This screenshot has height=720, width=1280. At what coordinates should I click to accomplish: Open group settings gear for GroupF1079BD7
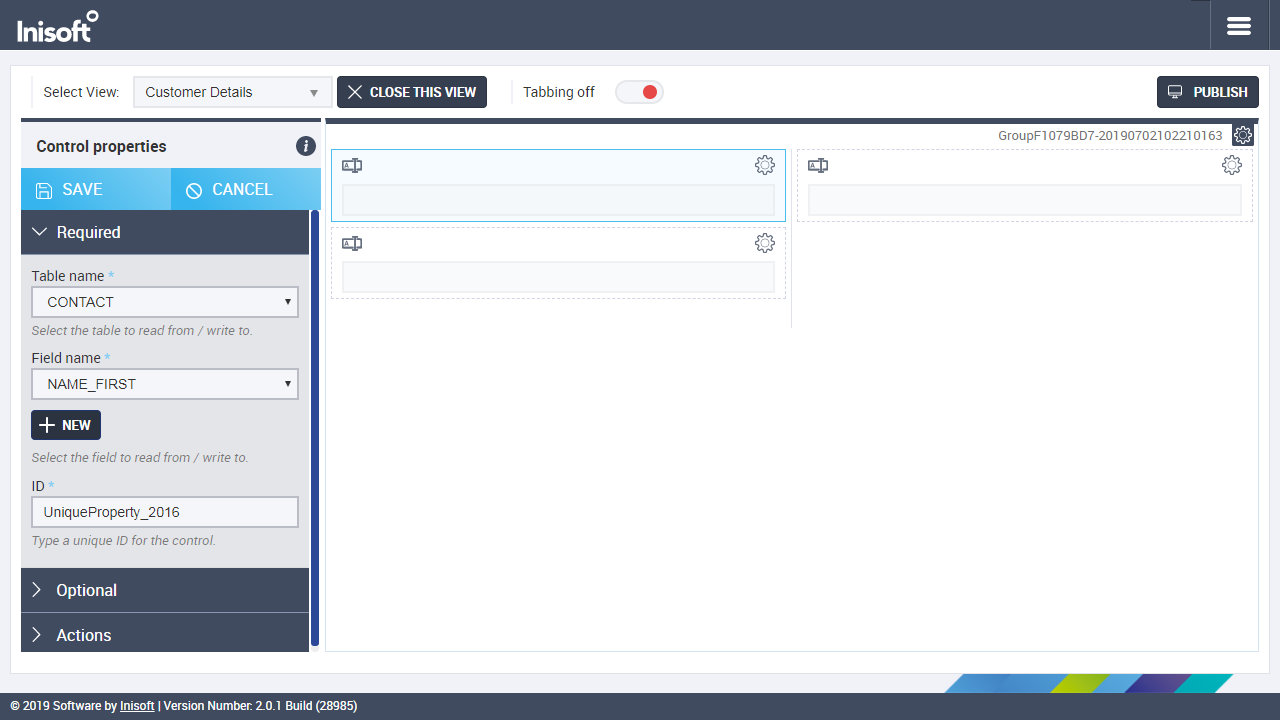[1243, 135]
